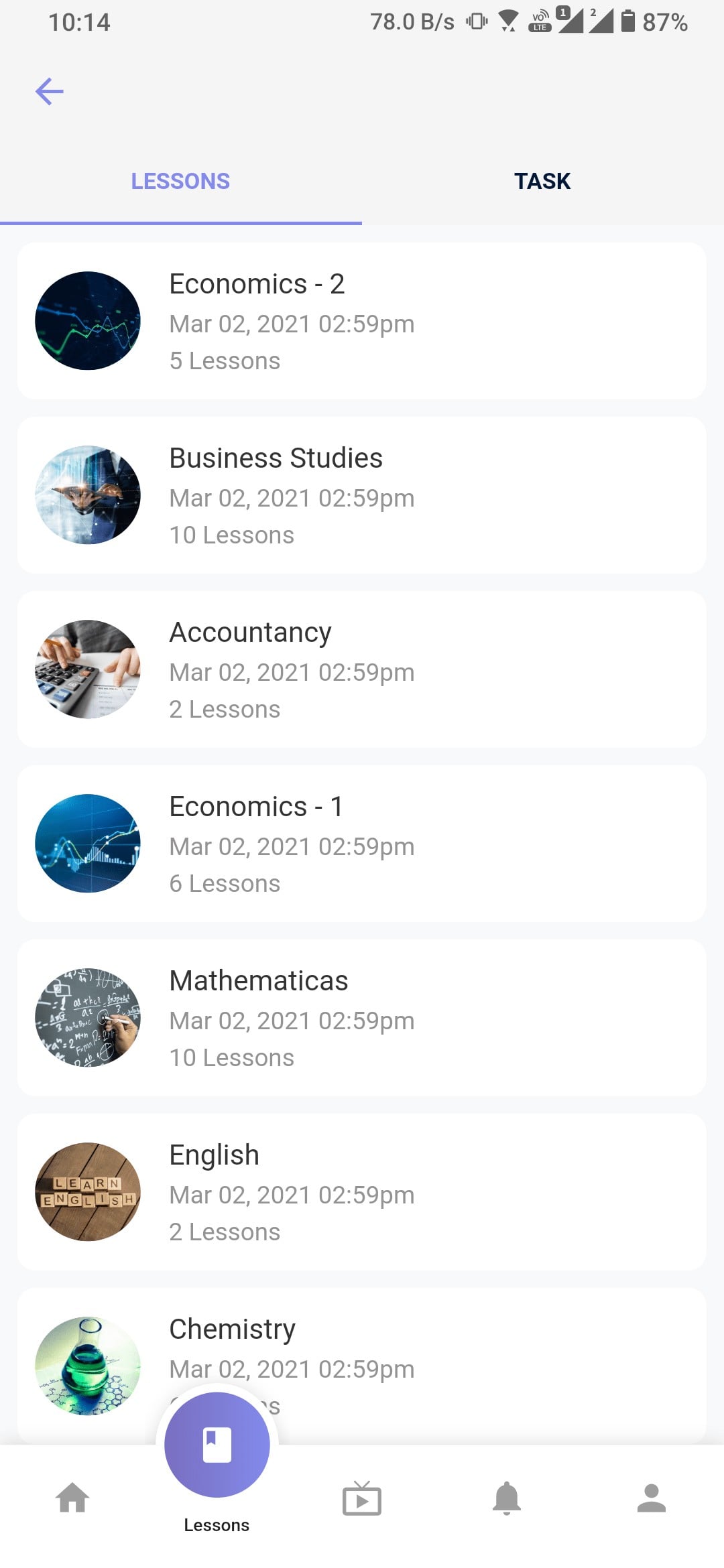Open the Chemistry course title

coord(232,1329)
